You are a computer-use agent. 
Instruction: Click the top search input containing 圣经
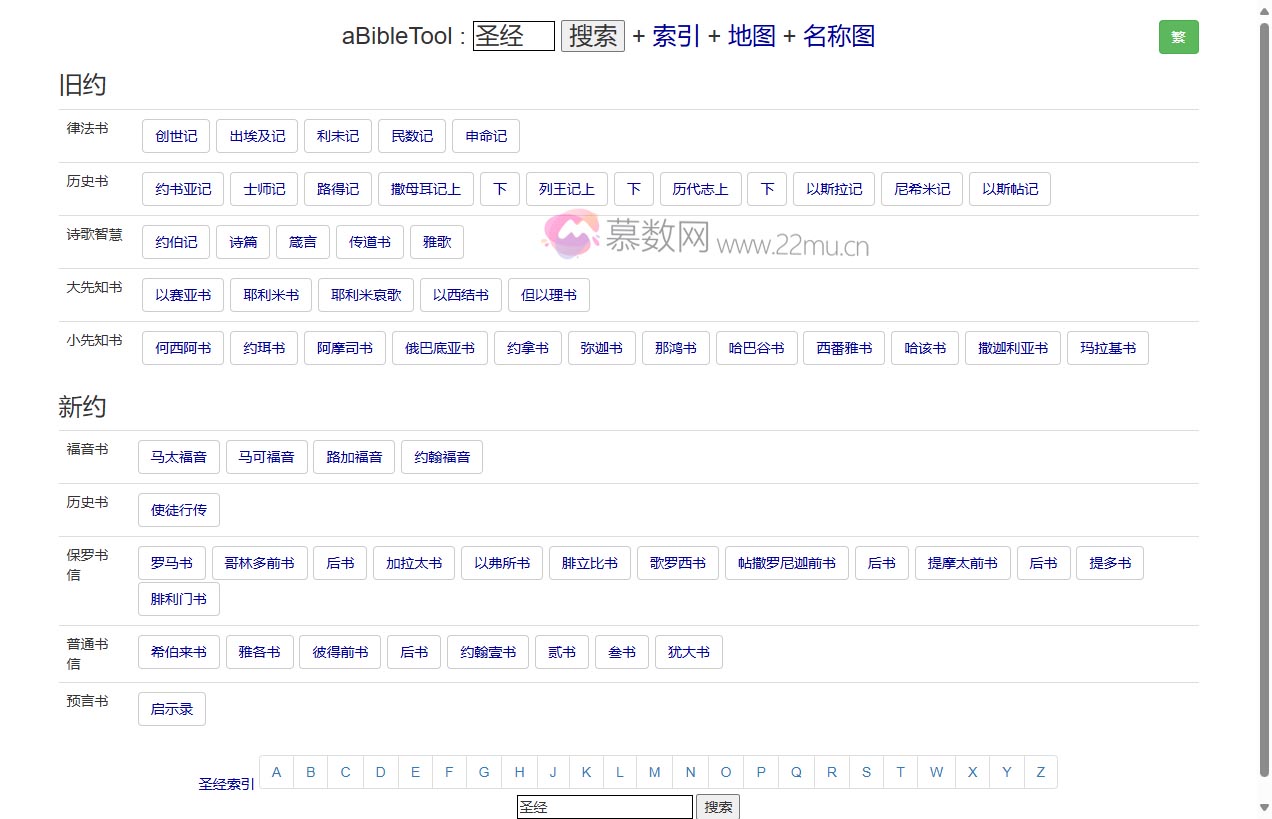513,35
